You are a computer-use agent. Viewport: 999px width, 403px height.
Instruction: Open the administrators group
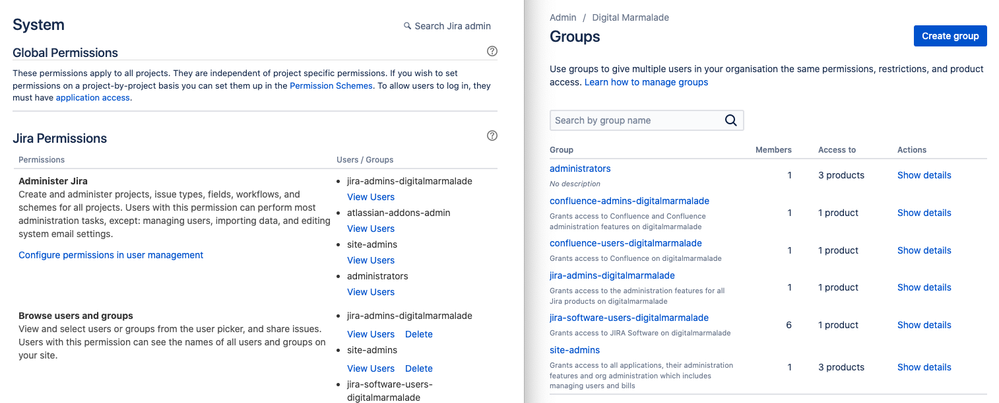coord(580,169)
